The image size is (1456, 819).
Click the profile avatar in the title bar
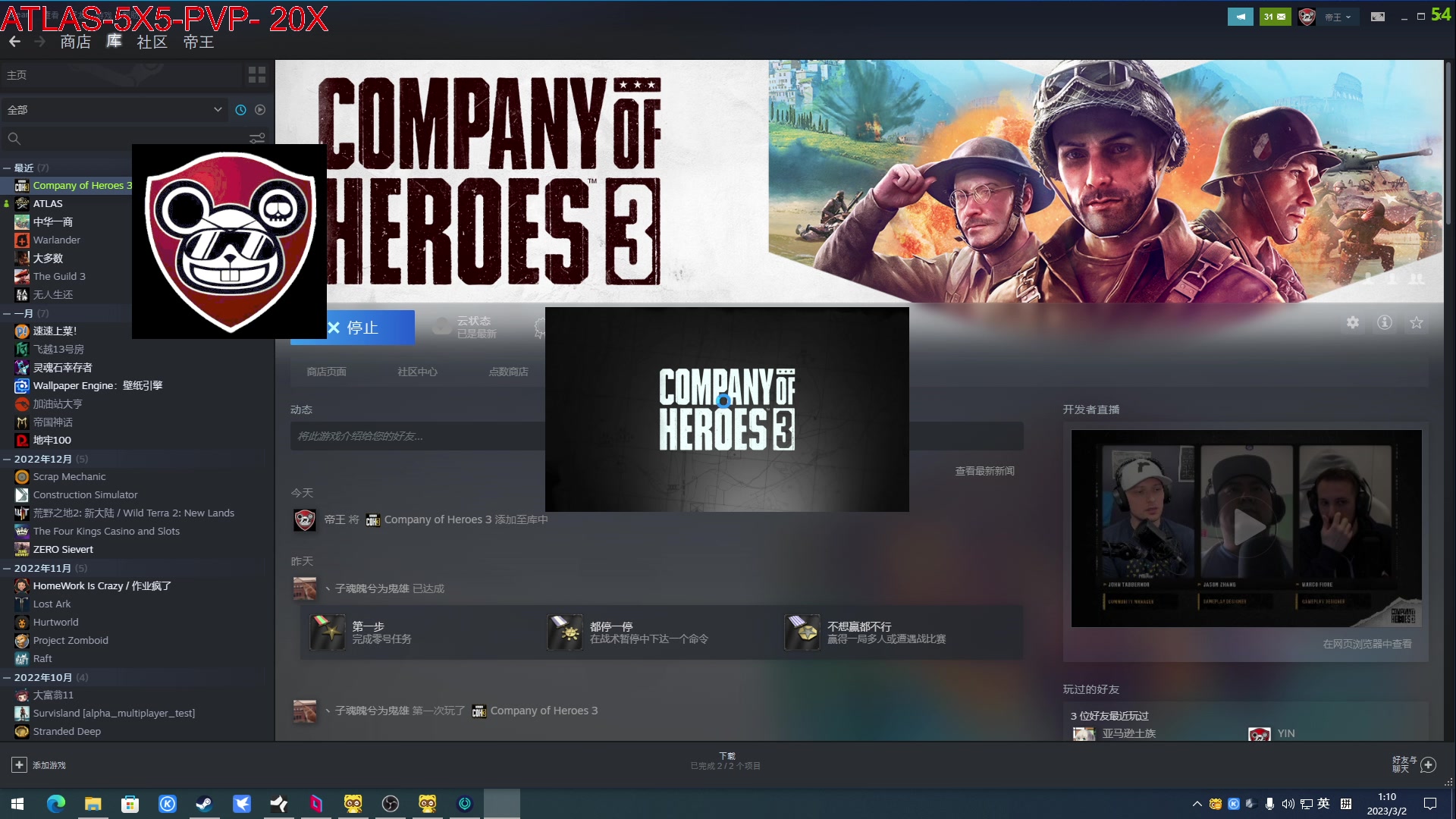click(1307, 17)
